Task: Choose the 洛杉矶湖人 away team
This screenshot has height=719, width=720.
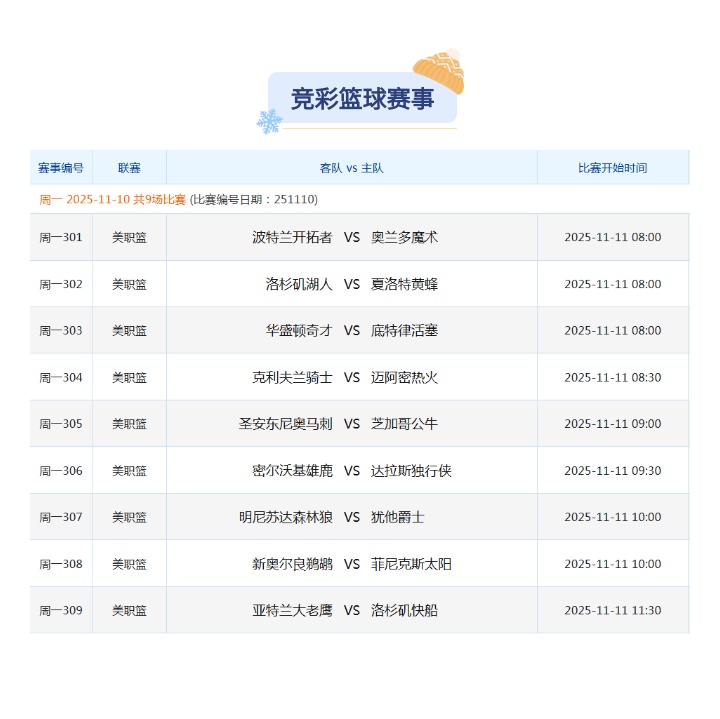Action: (298, 284)
